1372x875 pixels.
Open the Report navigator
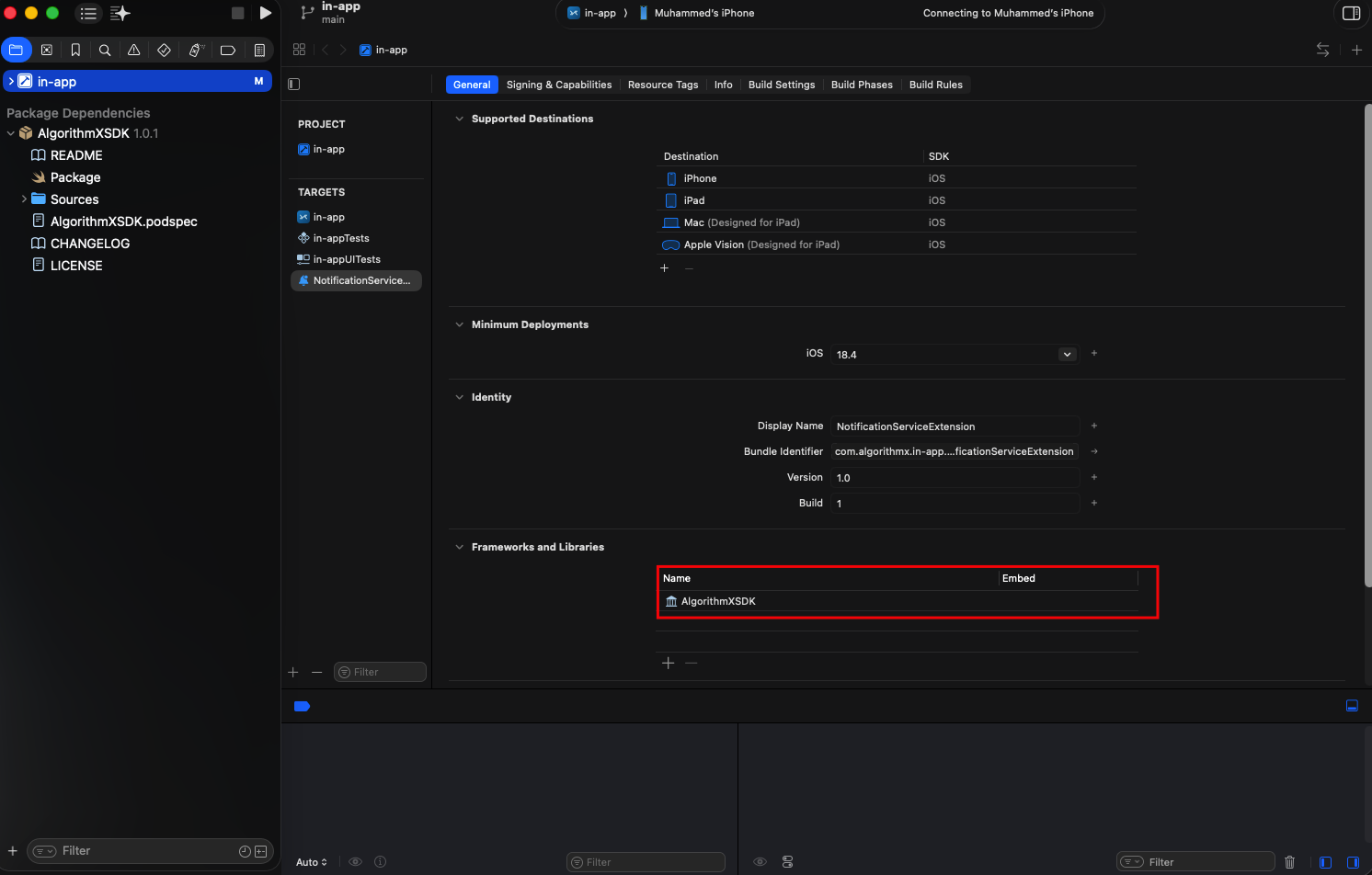coord(259,50)
